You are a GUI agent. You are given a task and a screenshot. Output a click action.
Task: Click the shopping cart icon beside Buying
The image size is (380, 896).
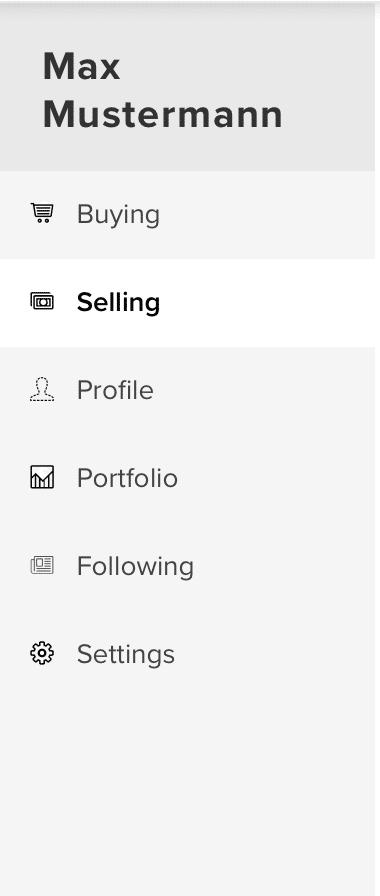pyautogui.click(x=42, y=213)
